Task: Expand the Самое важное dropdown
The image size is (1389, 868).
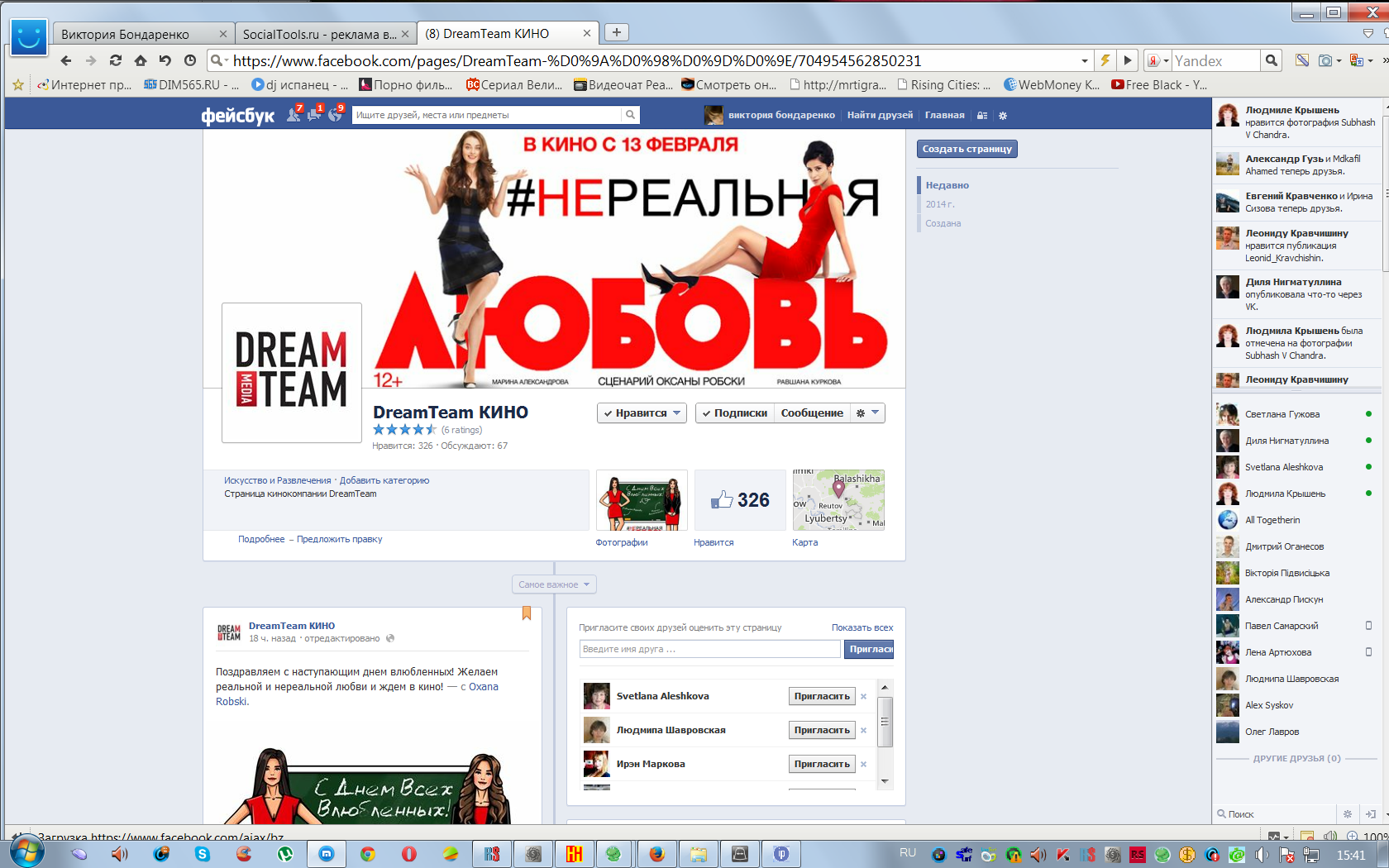Action: click(x=554, y=584)
